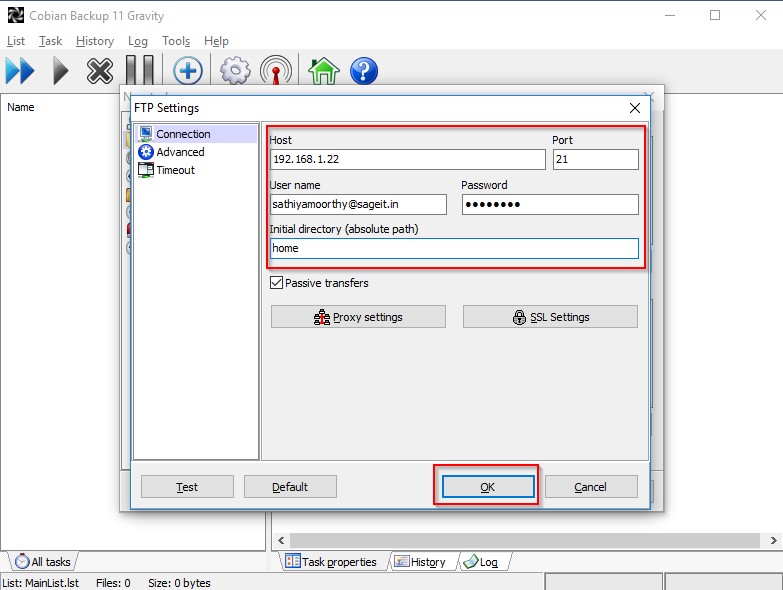783x590 pixels.
Task: Click the remote connection antenna icon
Action: [275, 71]
